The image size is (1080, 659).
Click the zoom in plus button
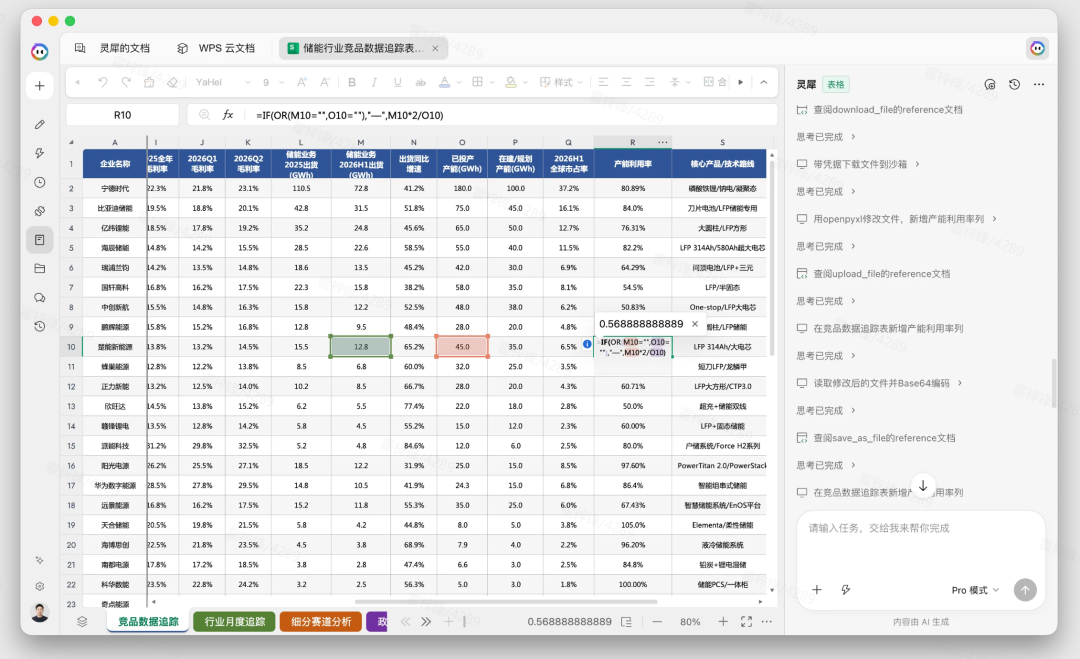click(x=723, y=621)
